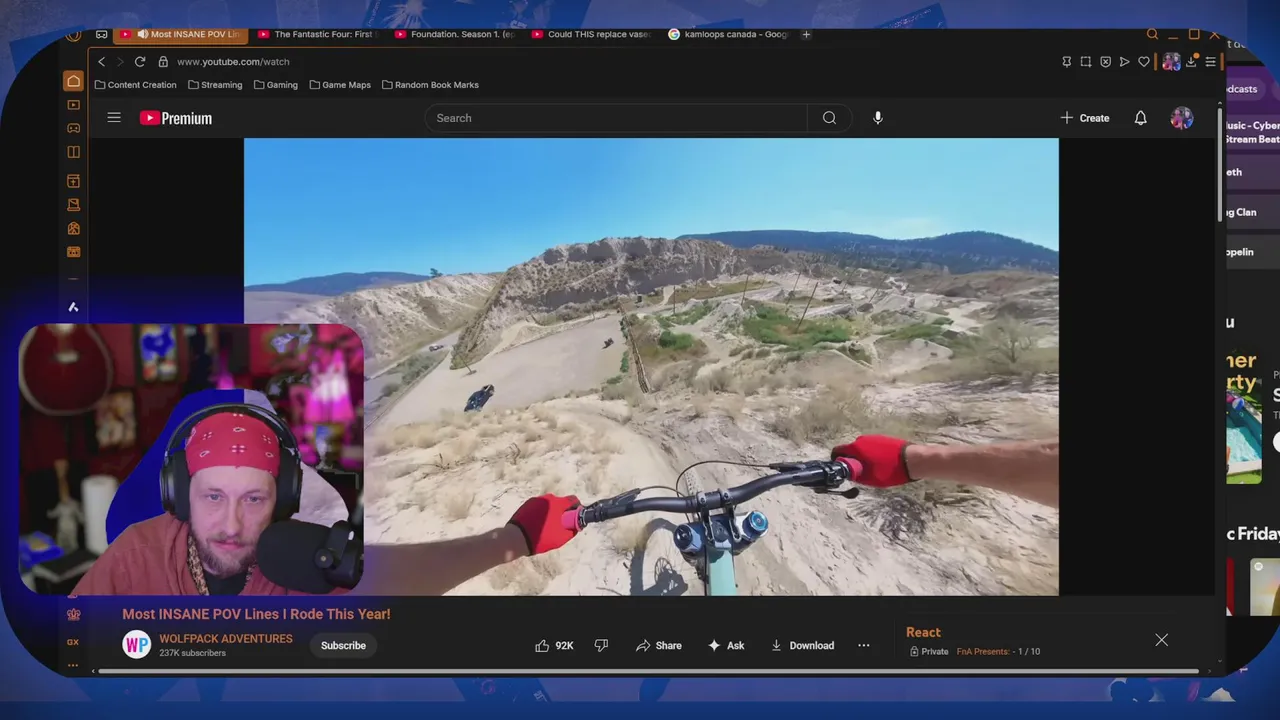1280x720 pixels.
Task: Click the pin icon in the address bar
Action: coord(1067,62)
